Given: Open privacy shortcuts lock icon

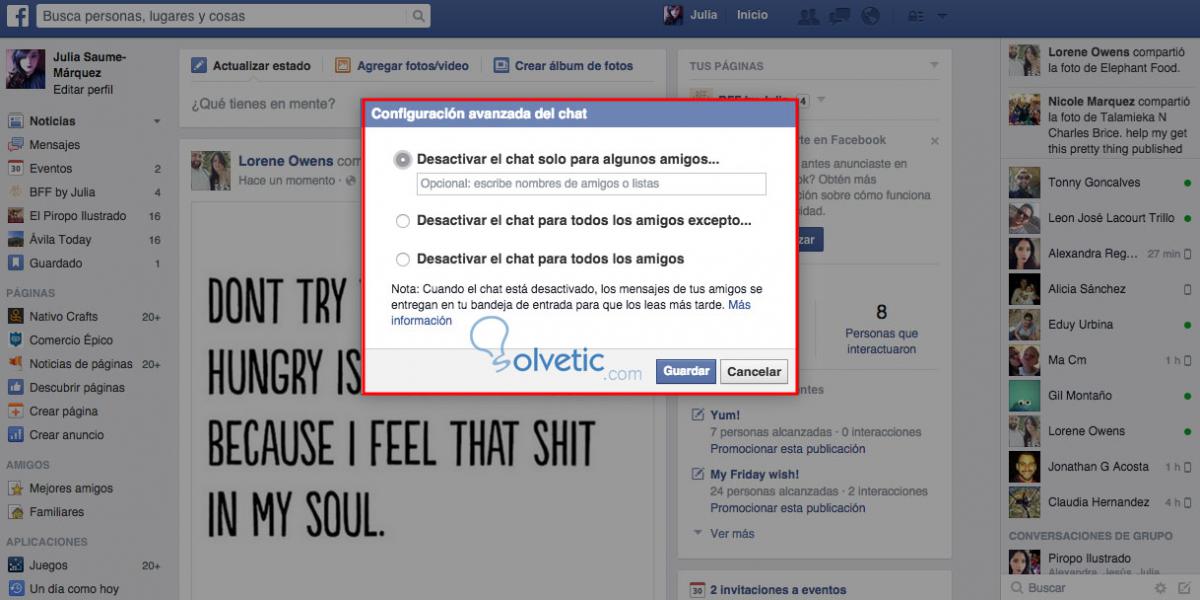Looking at the screenshot, I should pos(917,16).
